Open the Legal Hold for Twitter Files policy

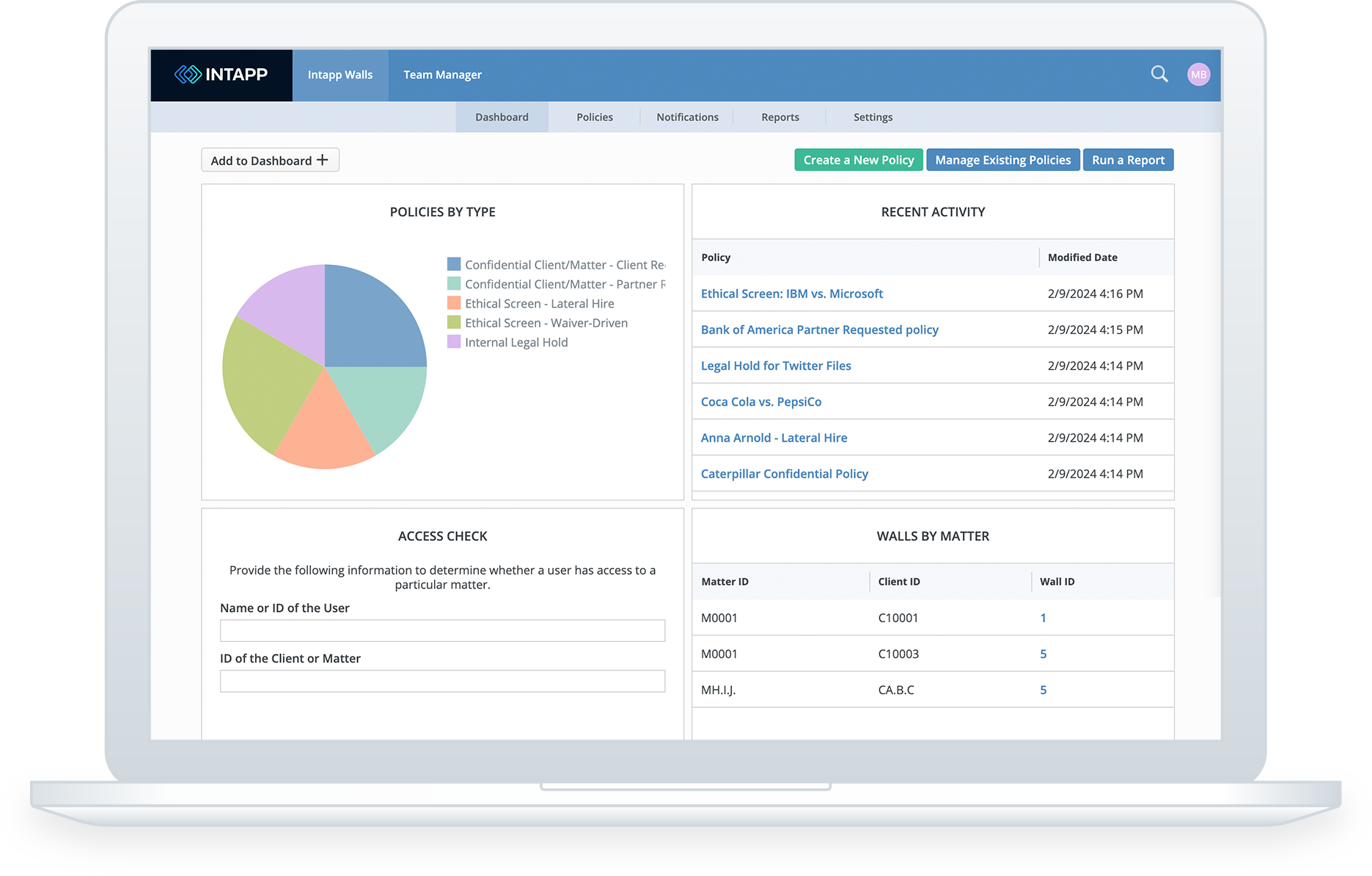click(776, 365)
